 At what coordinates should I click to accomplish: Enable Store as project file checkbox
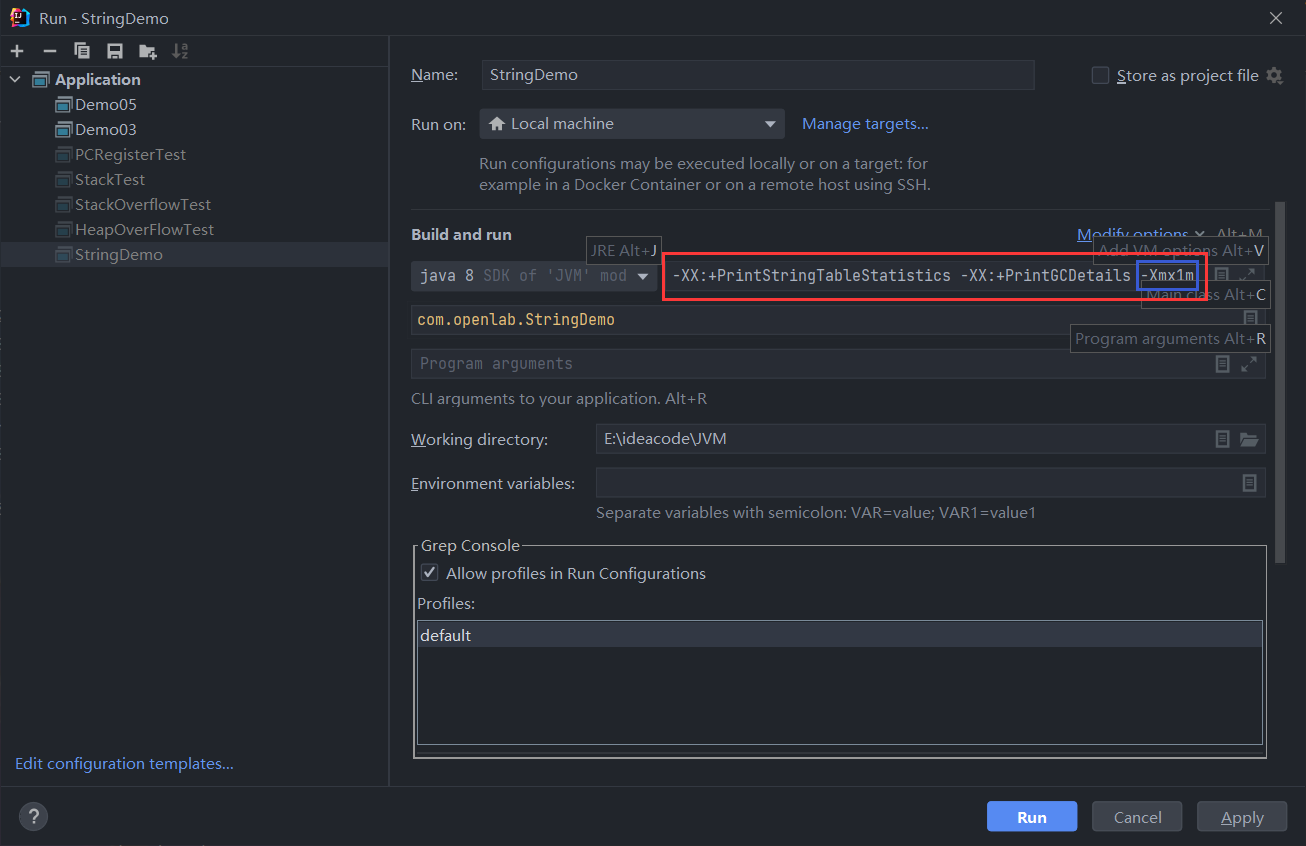point(1100,75)
